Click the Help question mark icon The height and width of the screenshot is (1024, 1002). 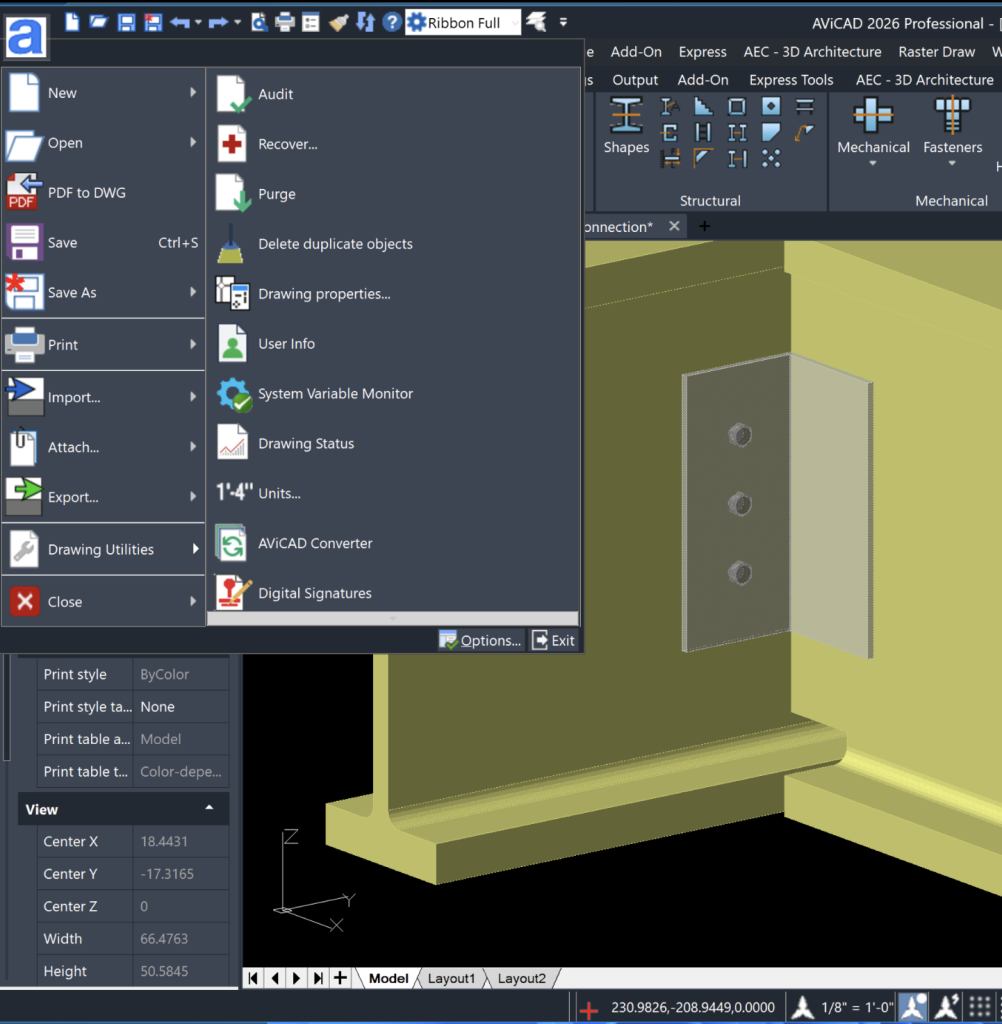click(x=391, y=23)
